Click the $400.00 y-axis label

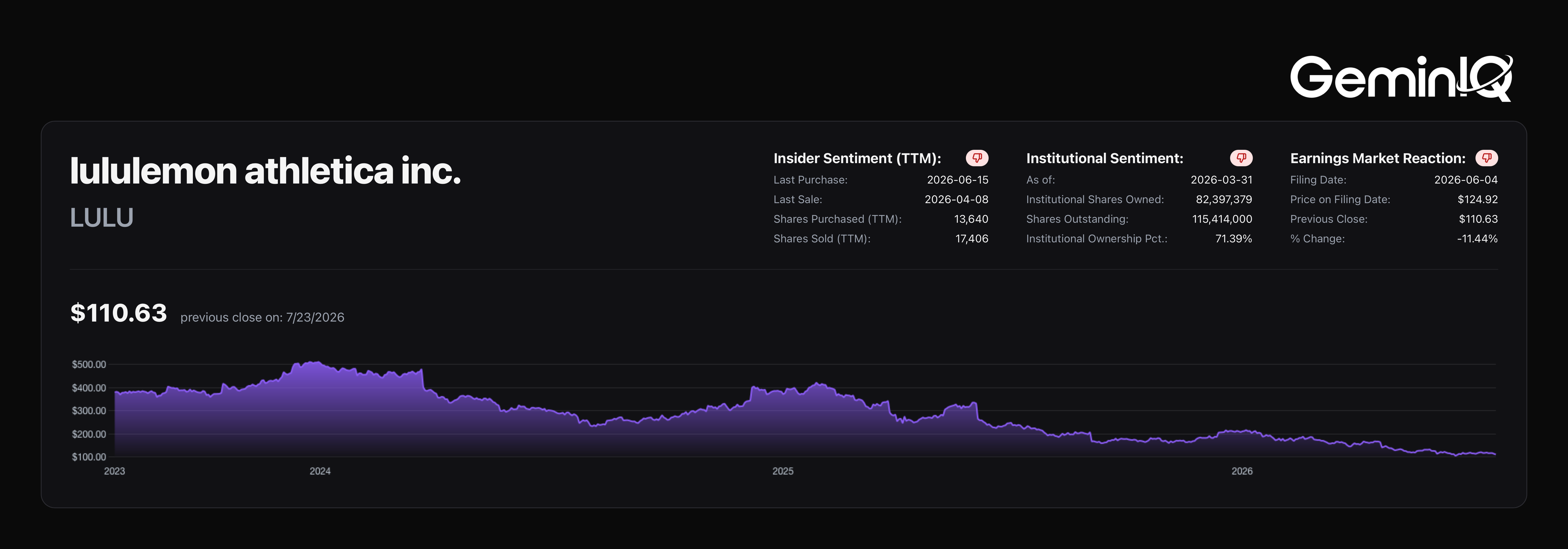click(x=89, y=388)
